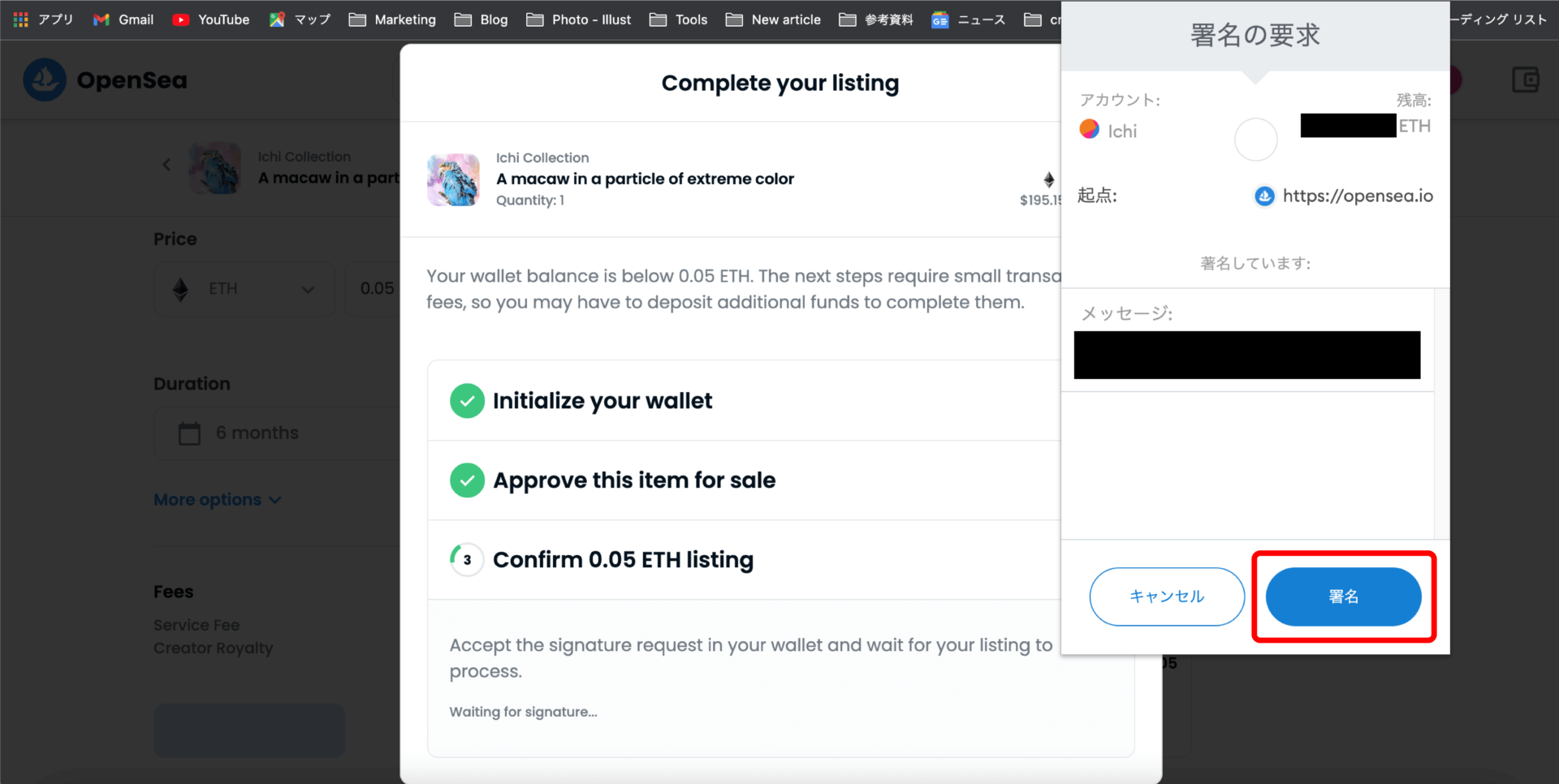Open the Google News bookmark icon
This screenshot has width=1559, height=784.
(x=939, y=19)
